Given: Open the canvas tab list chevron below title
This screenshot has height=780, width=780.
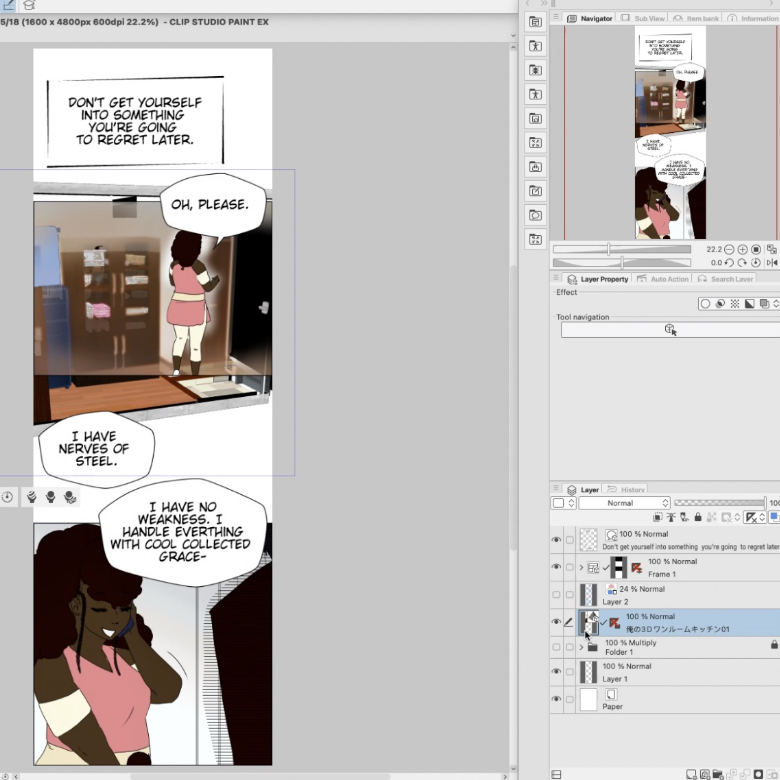Looking at the screenshot, I should click(x=513, y=36).
